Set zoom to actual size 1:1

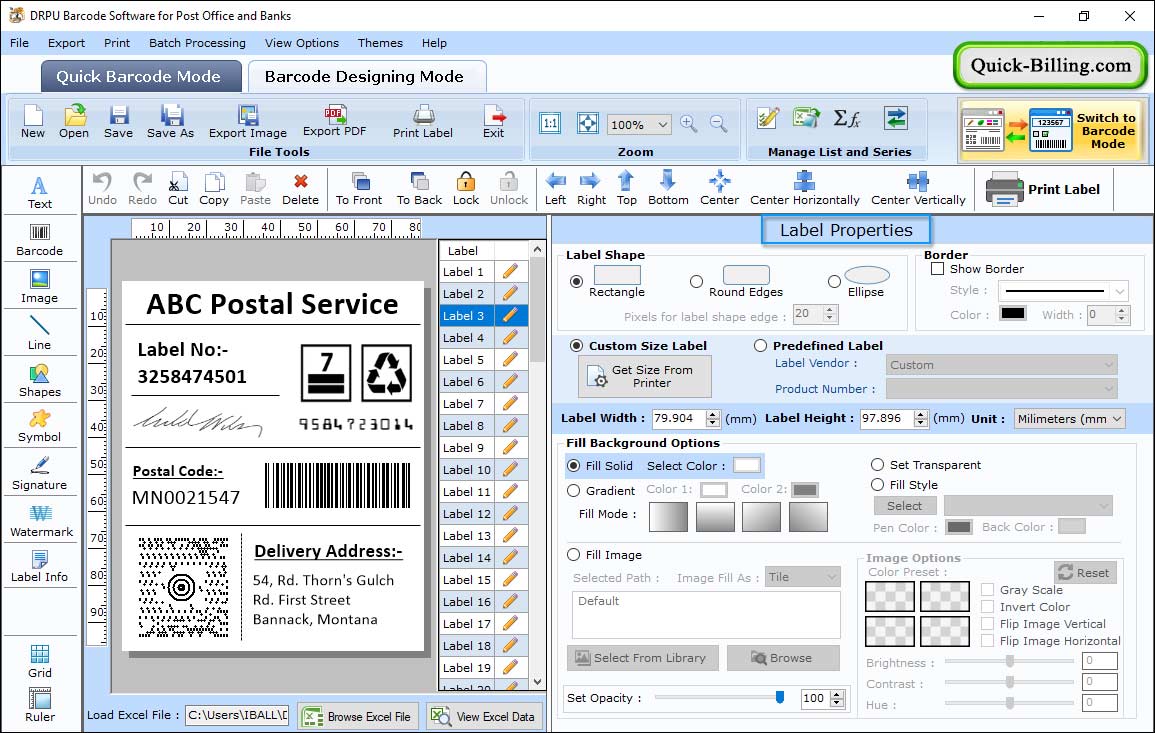550,123
